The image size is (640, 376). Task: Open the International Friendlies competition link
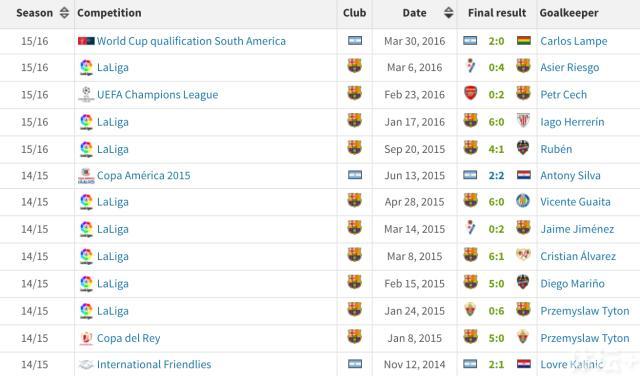point(154,364)
